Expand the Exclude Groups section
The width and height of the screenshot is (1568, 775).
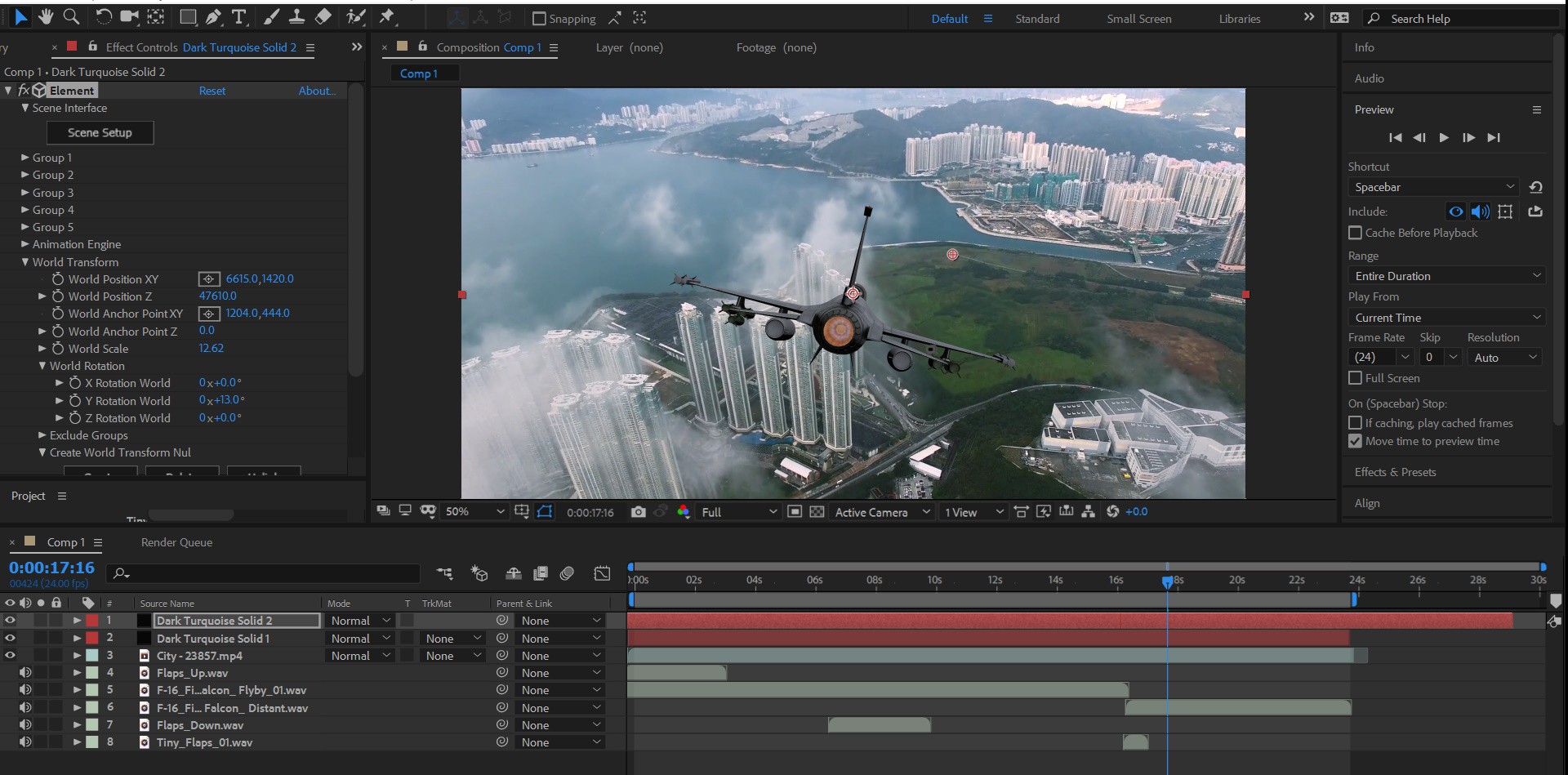click(42, 435)
